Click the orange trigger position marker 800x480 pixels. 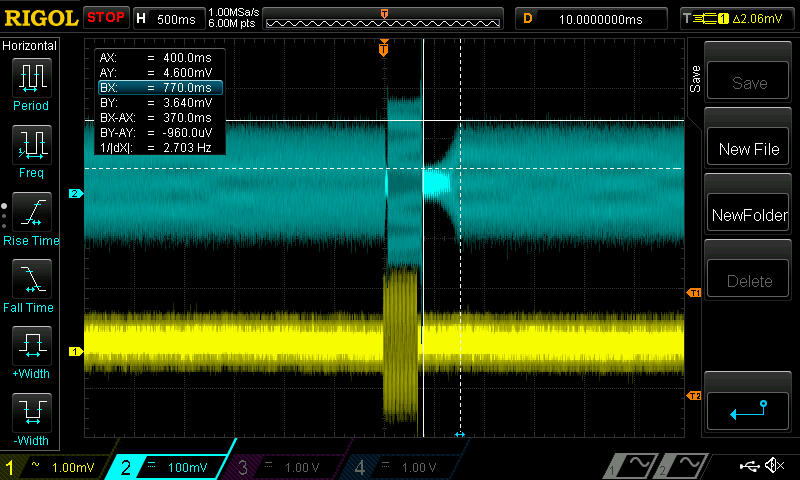click(x=383, y=48)
